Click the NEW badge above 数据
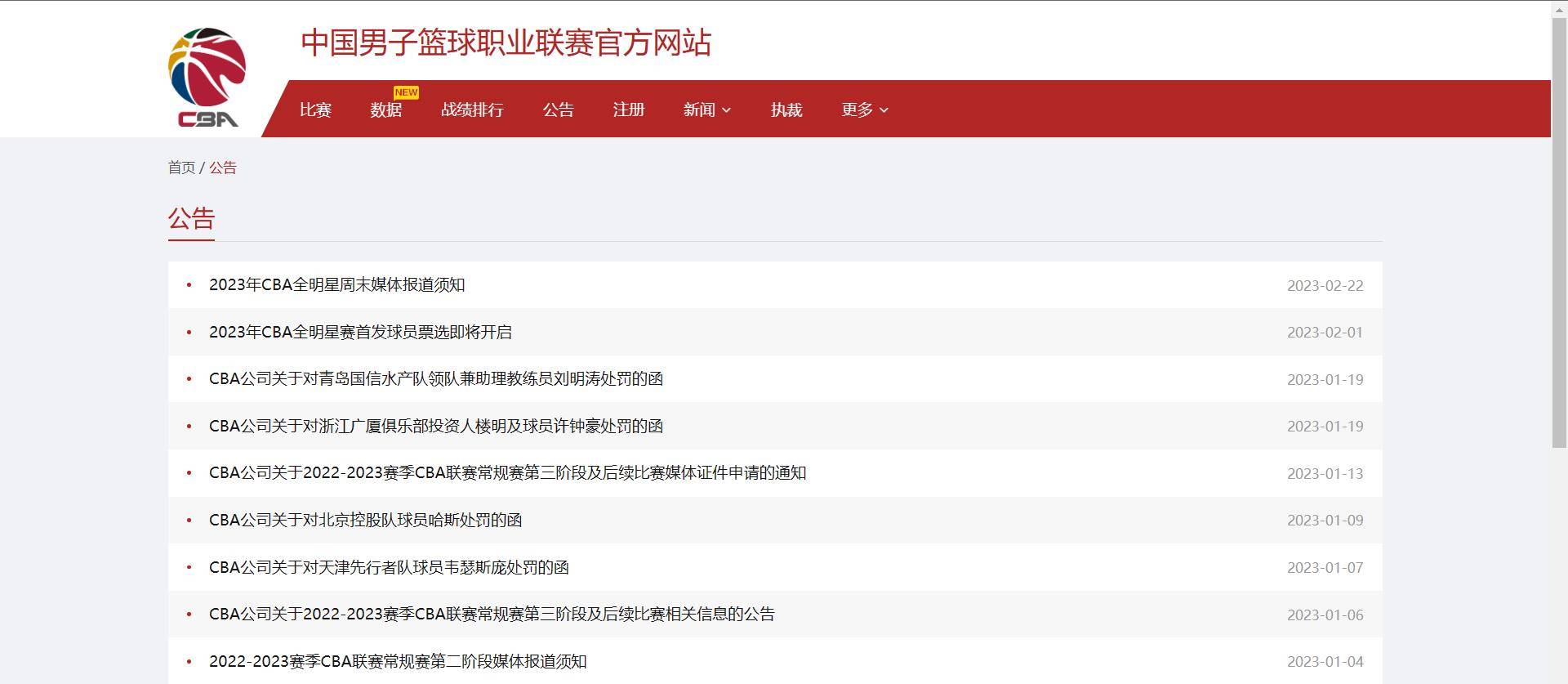Viewport: 1568px width, 684px height. pos(406,92)
